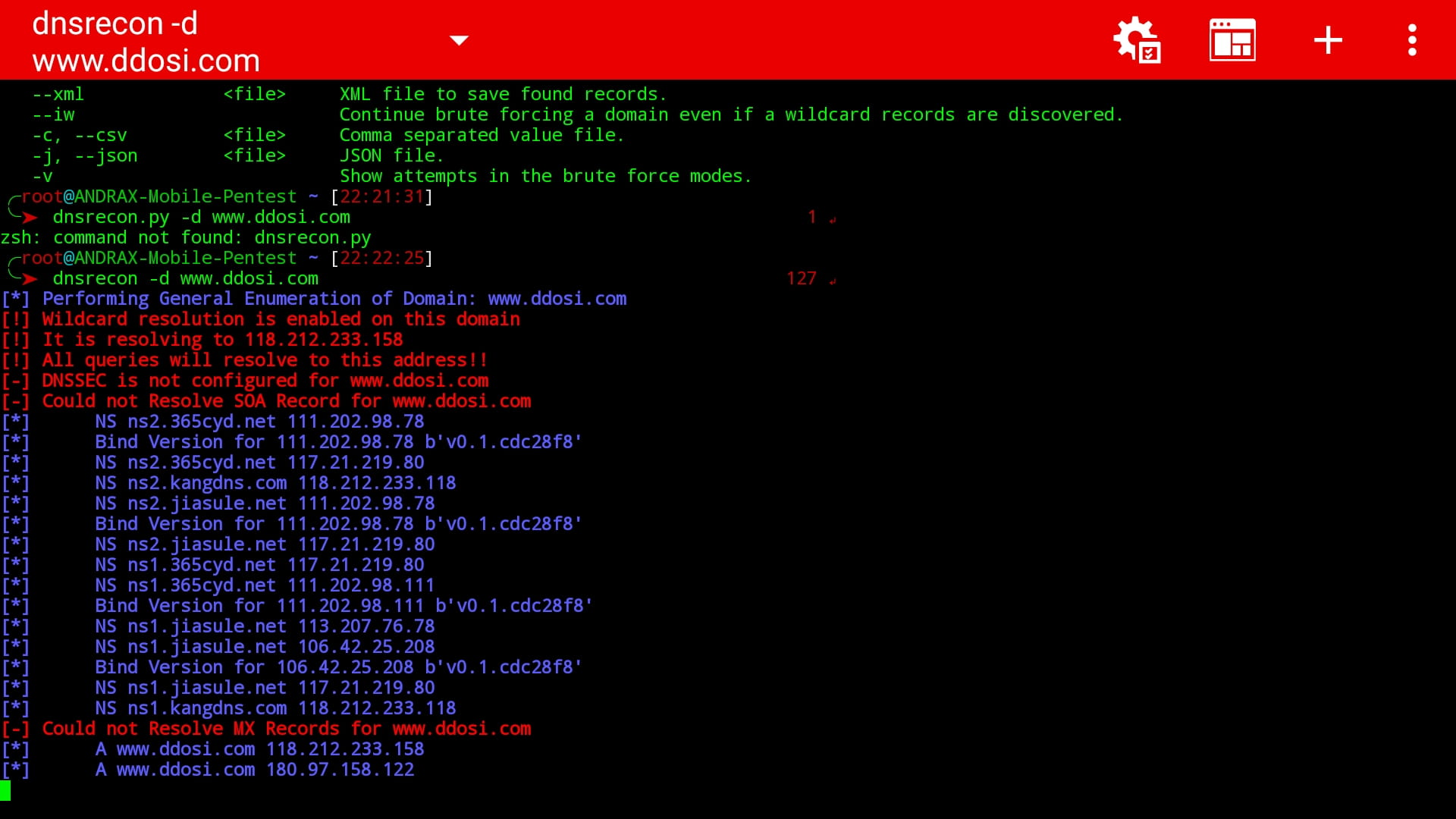Click timestamp [22:21:31] in the prompt
1456x819 pixels.
[x=381, y=196]
